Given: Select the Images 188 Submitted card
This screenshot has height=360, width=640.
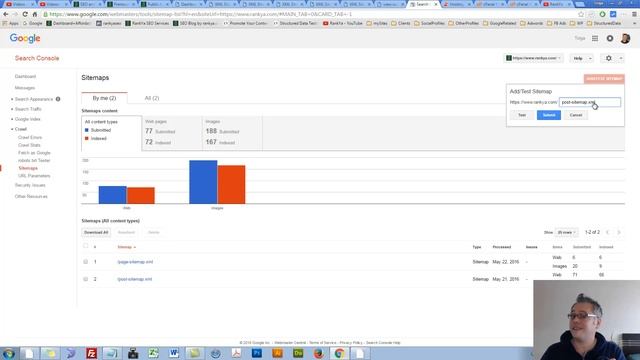Looking at the screenshot, I should (x=232, y=133).
